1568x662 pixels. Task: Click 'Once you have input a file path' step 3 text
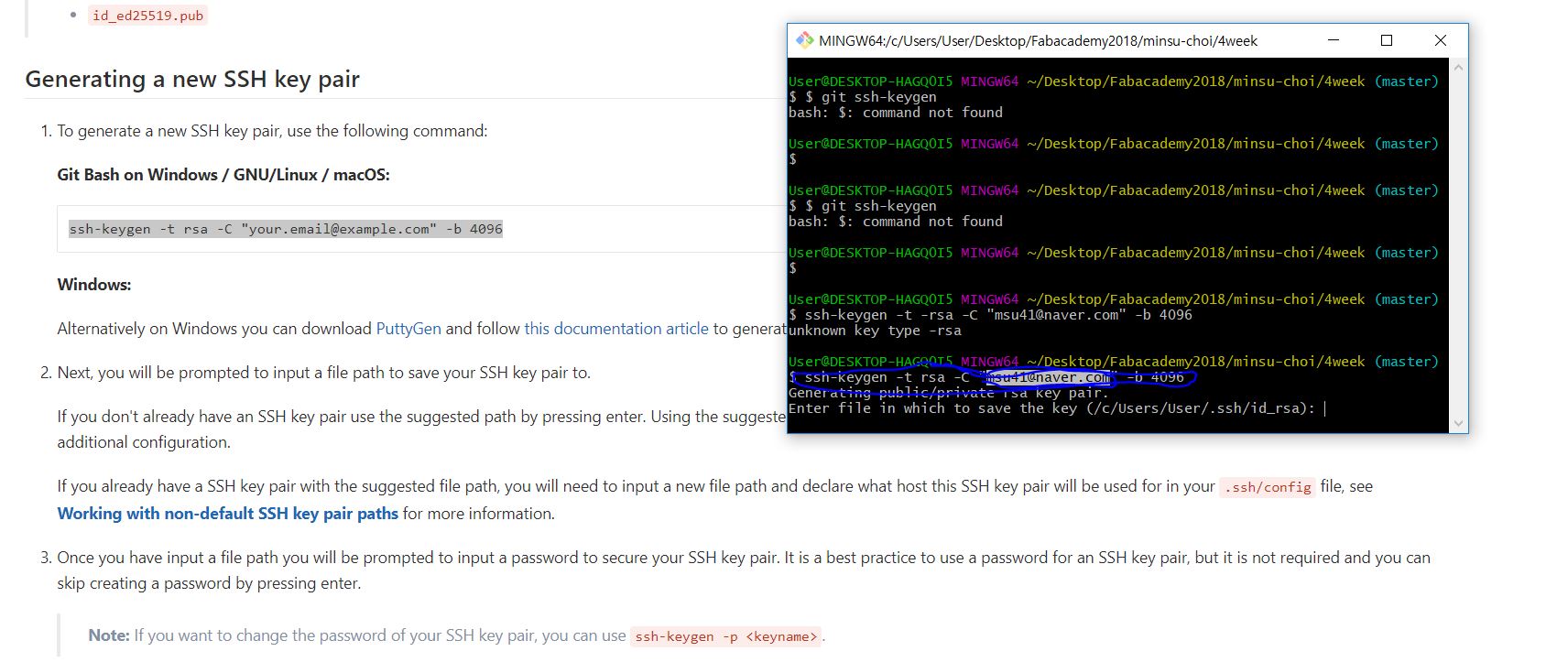pyautogui.click(x=744, y=570)
